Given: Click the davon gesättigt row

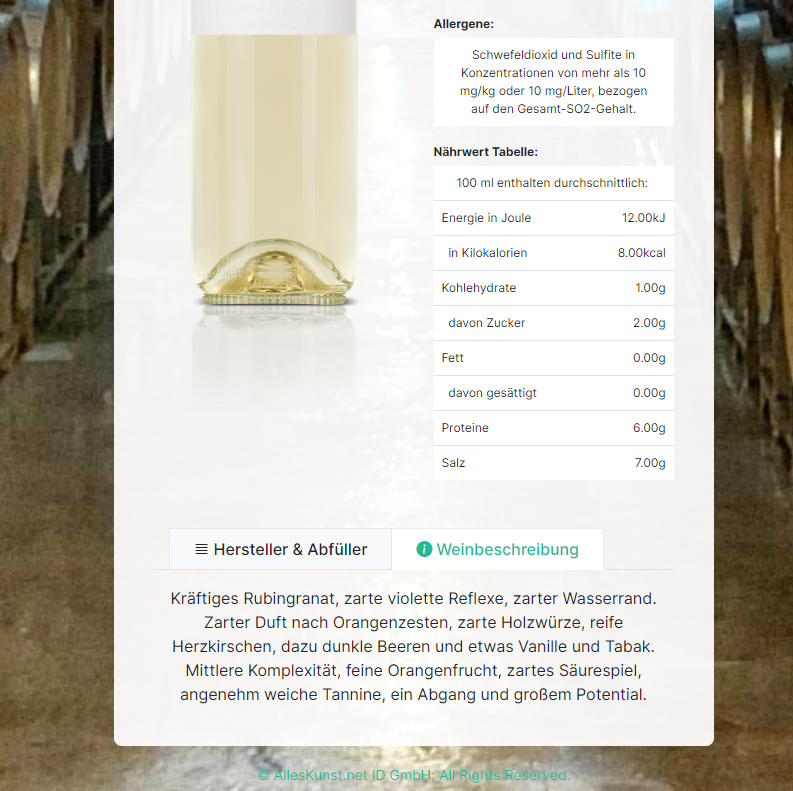Looking at the screenshot, I should coord(553,393).
